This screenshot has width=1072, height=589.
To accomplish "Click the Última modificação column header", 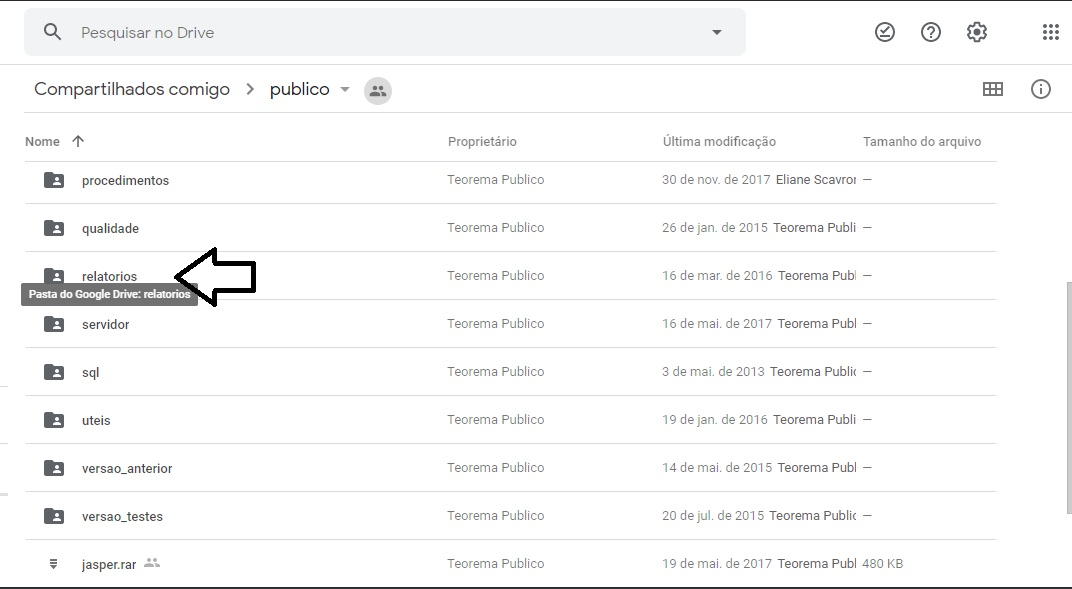I will [719, 141].
